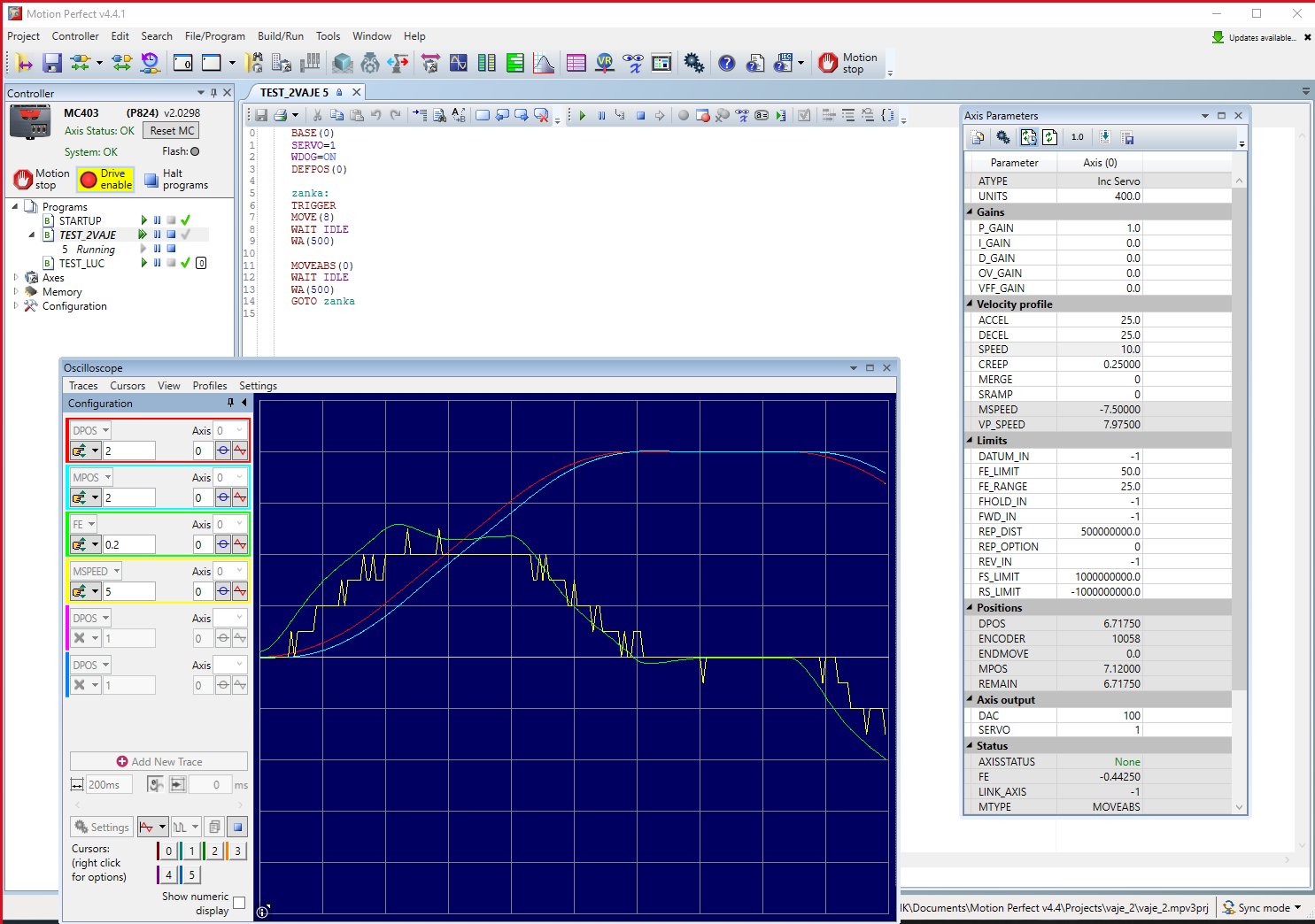1315x924 pixels.
Task: Open the Build/Run menu
Action: pyautogui.click(x=280, y=36)
